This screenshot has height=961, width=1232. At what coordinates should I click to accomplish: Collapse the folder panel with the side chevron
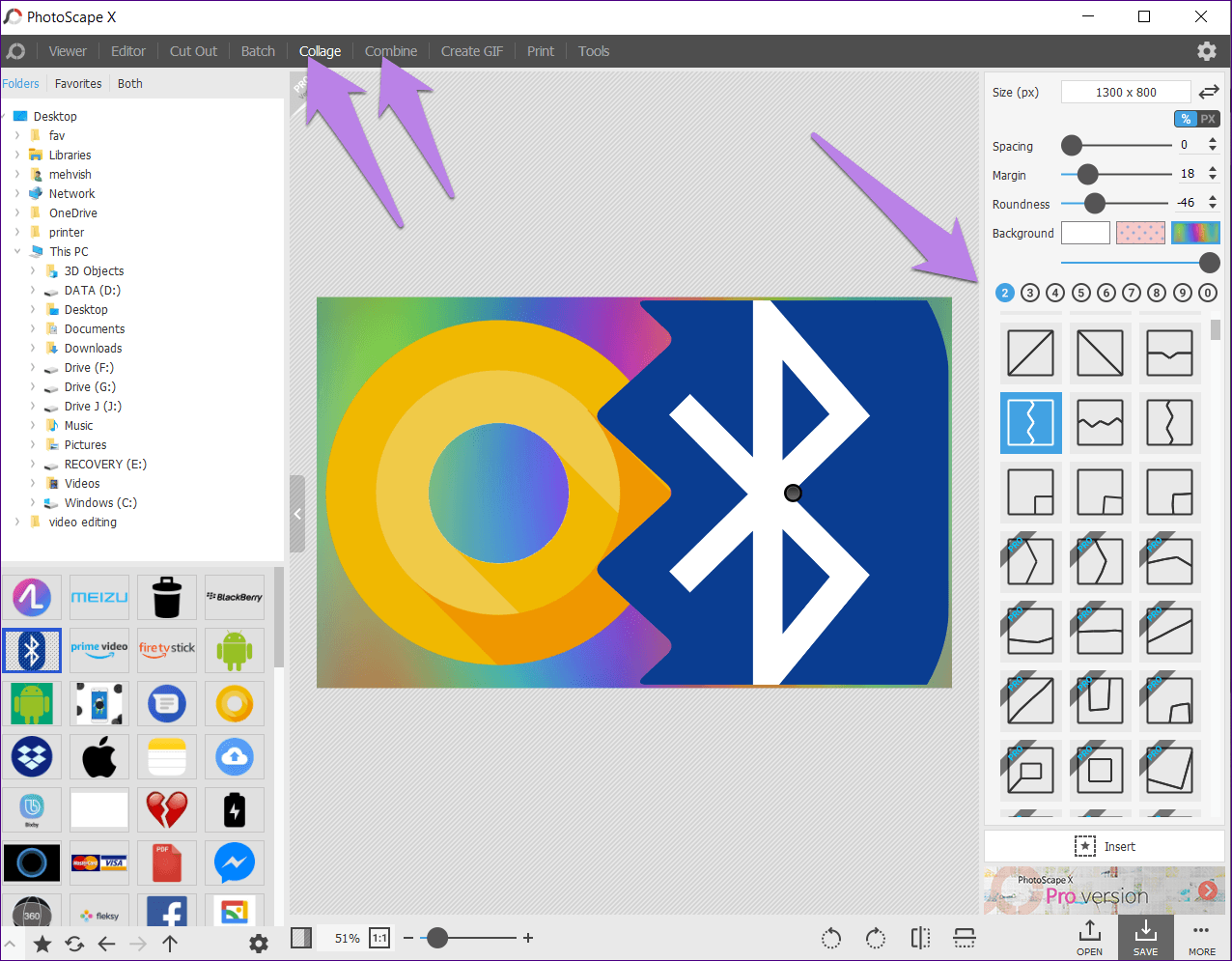pos(297,514)
